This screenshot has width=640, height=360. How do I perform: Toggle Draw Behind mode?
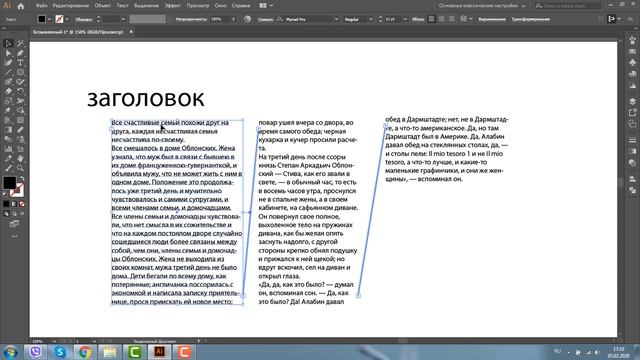[14, 213]
